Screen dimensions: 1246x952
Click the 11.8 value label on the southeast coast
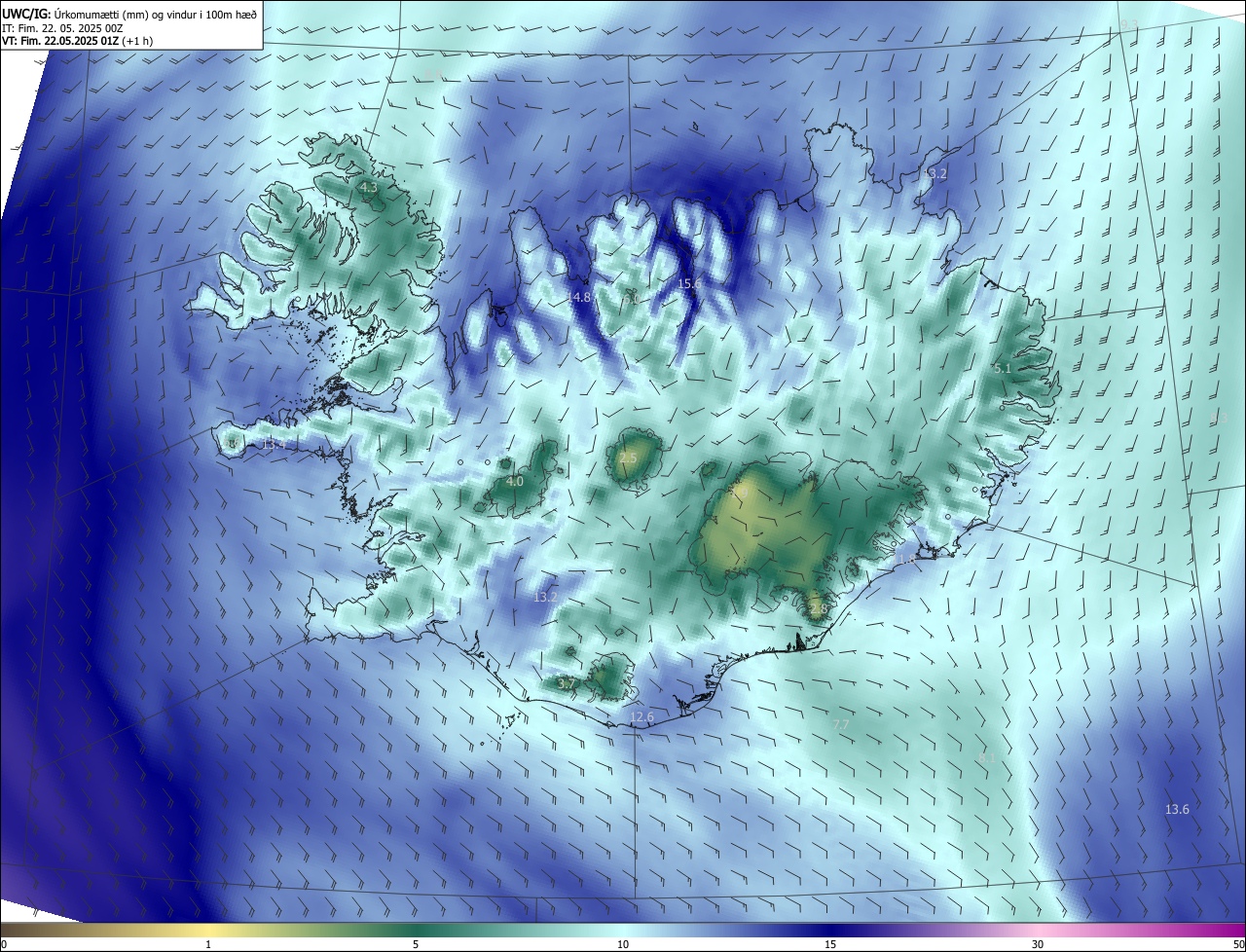click(x=906, y=560)
